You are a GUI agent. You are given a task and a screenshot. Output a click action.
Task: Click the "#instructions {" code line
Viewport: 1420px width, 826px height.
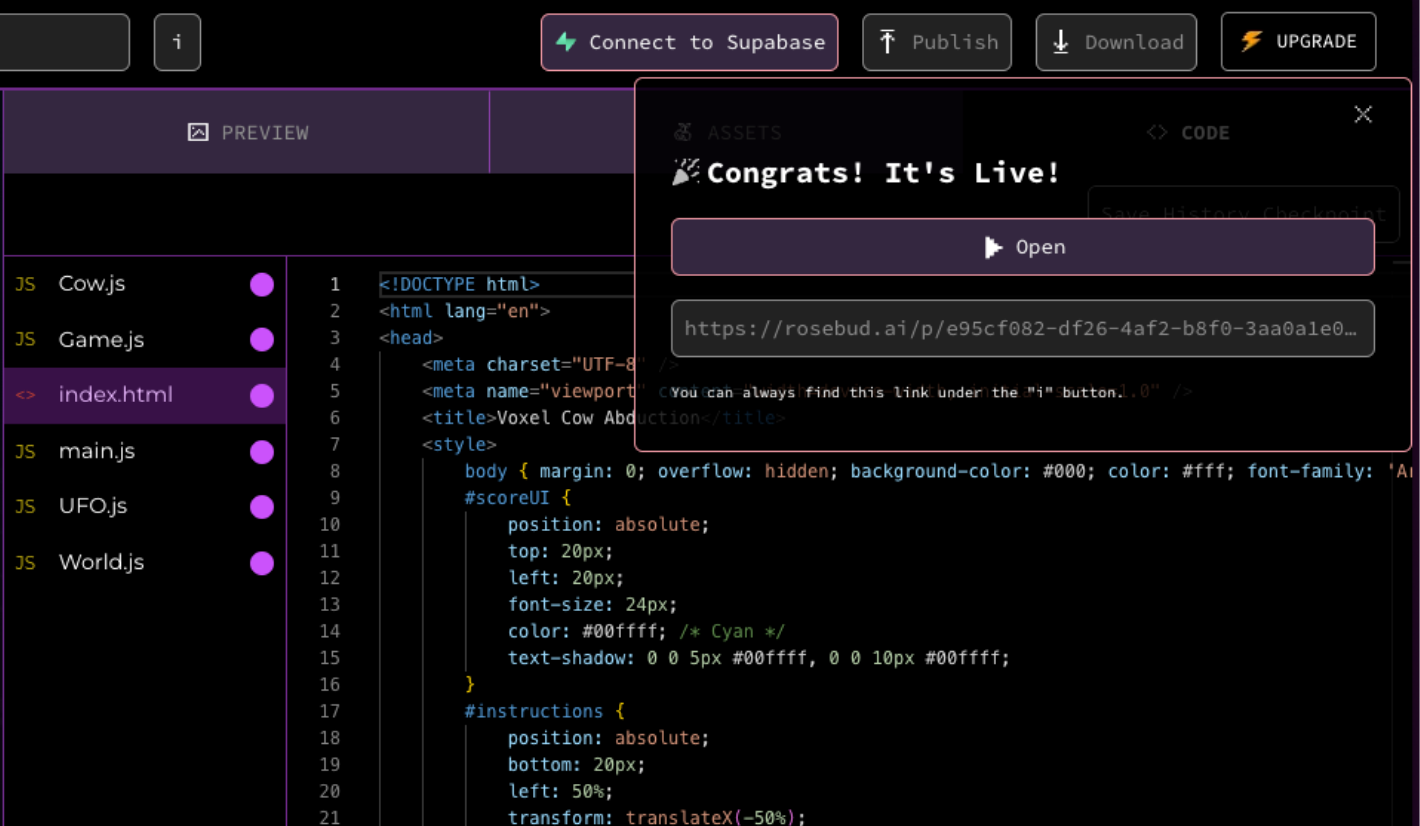tap(544, 711)
